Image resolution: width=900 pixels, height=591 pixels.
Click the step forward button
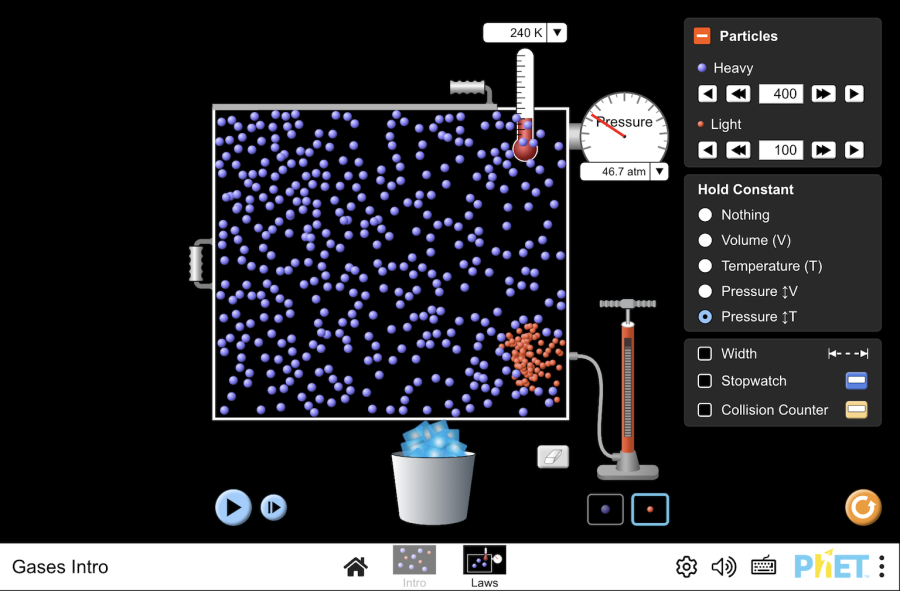273,508
